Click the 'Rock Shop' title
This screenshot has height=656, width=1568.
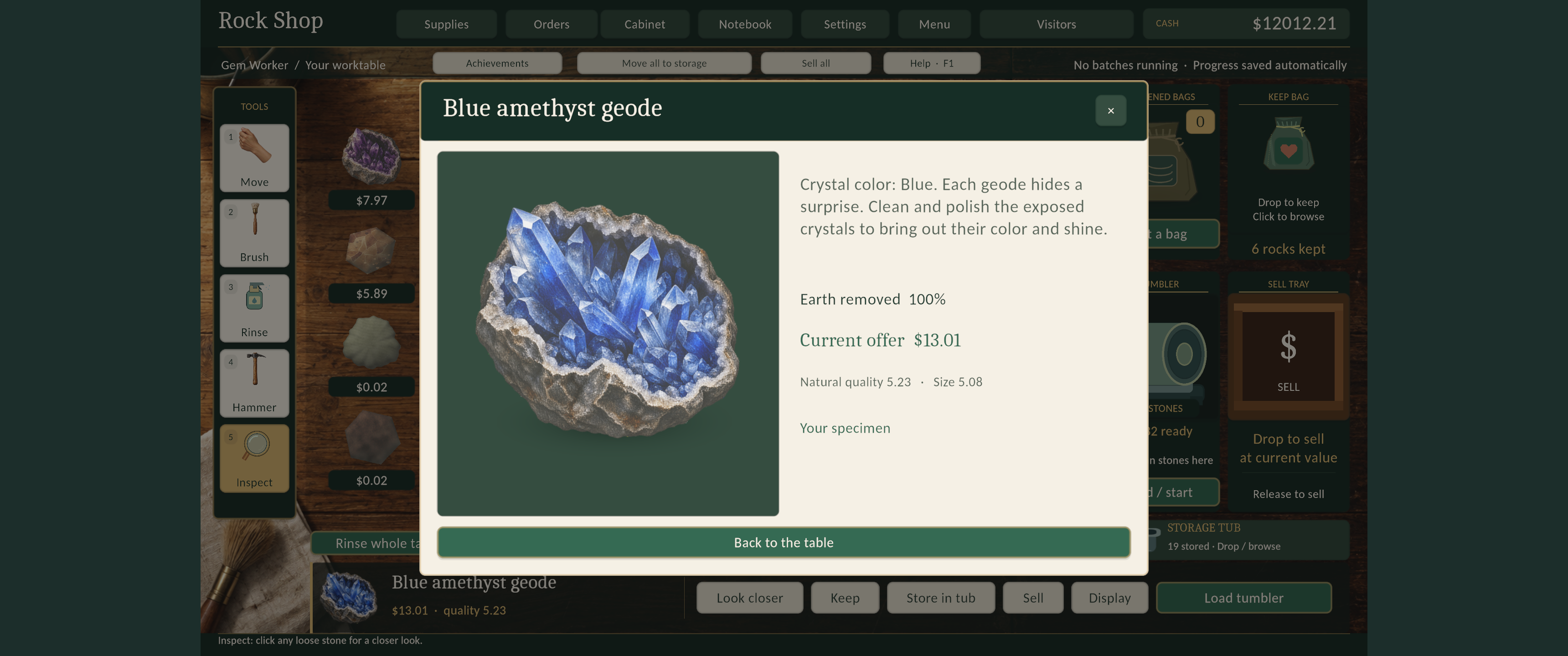[x=271, y=20]
